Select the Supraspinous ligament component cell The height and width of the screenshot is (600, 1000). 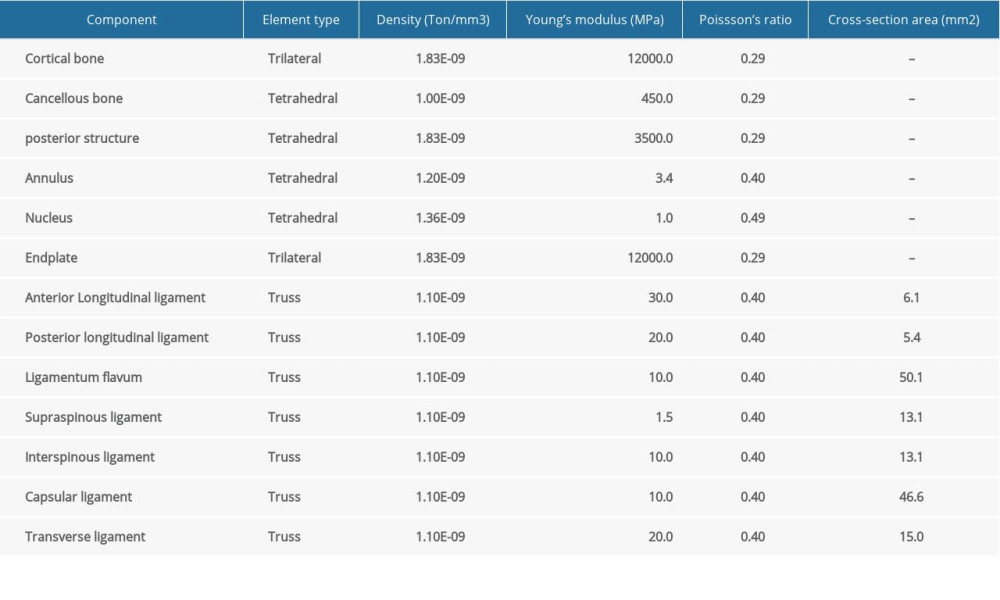(x=93, y=417)
